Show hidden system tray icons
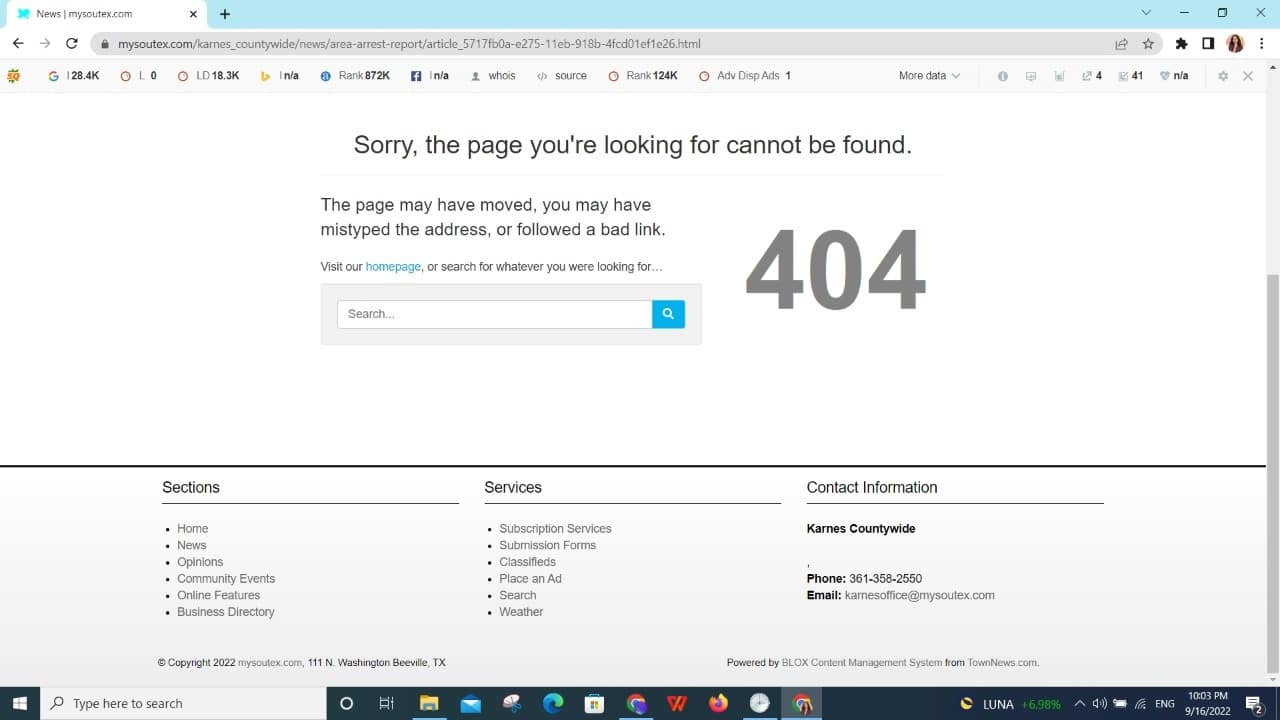1280x720 pixels. coord(1079,703)
